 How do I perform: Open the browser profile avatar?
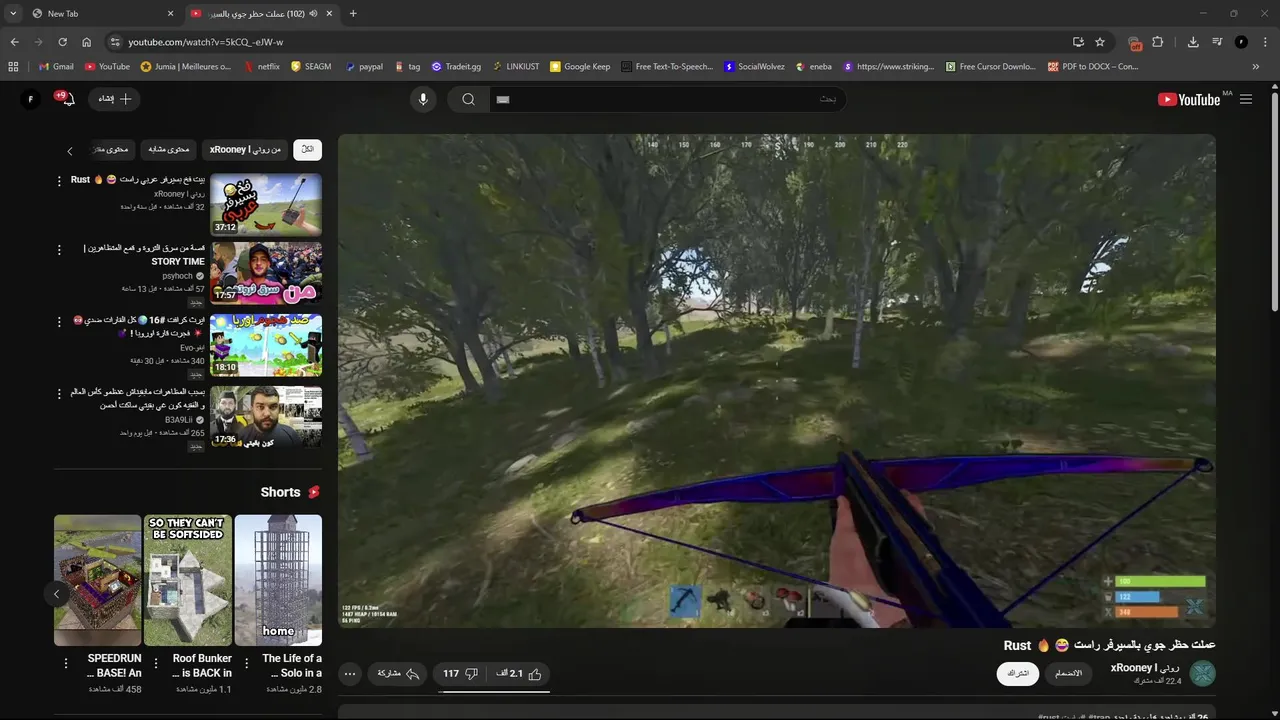[1241, 42]
